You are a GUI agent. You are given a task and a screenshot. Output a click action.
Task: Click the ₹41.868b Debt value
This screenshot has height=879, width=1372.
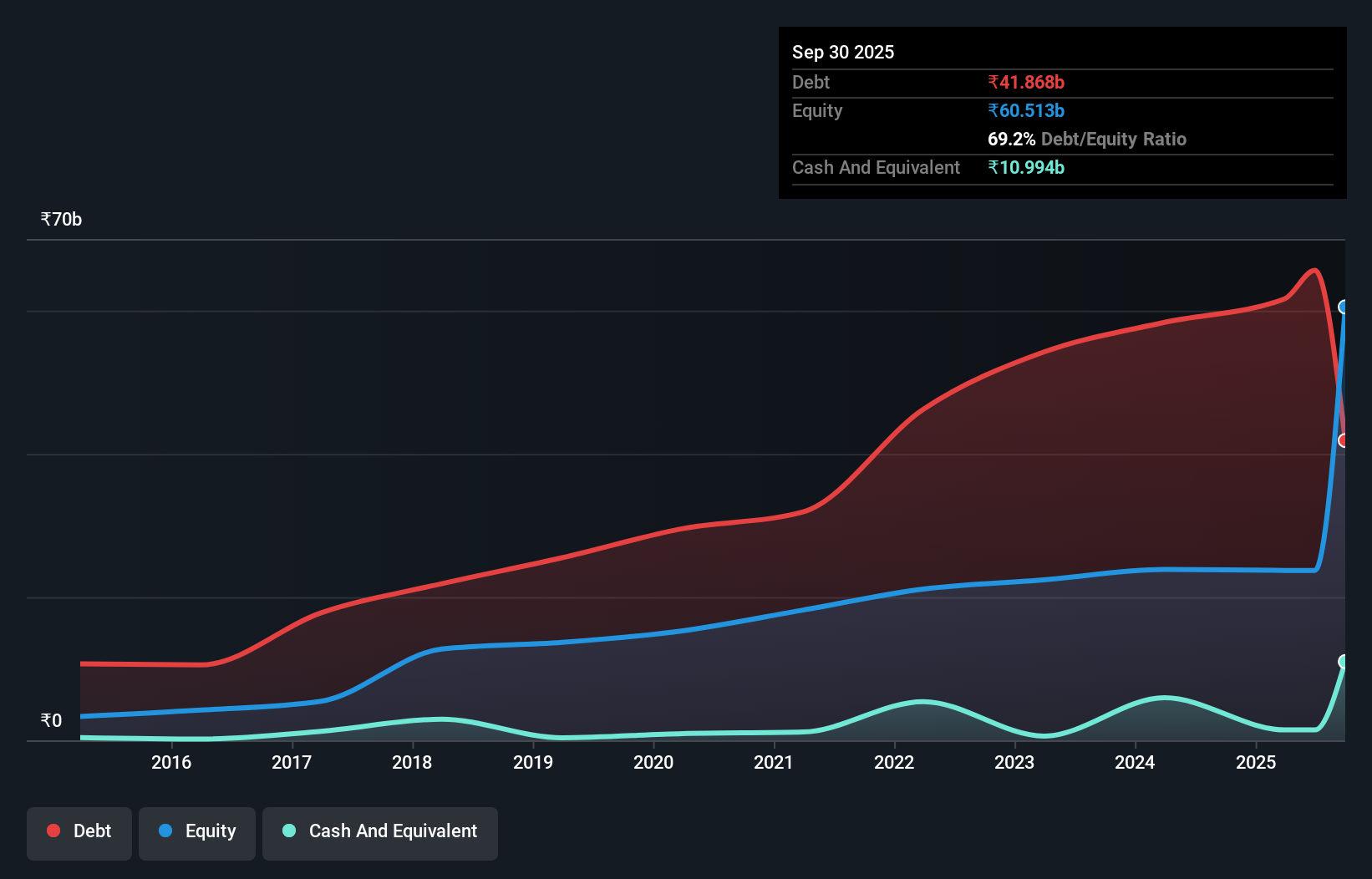click(1026, 82)
